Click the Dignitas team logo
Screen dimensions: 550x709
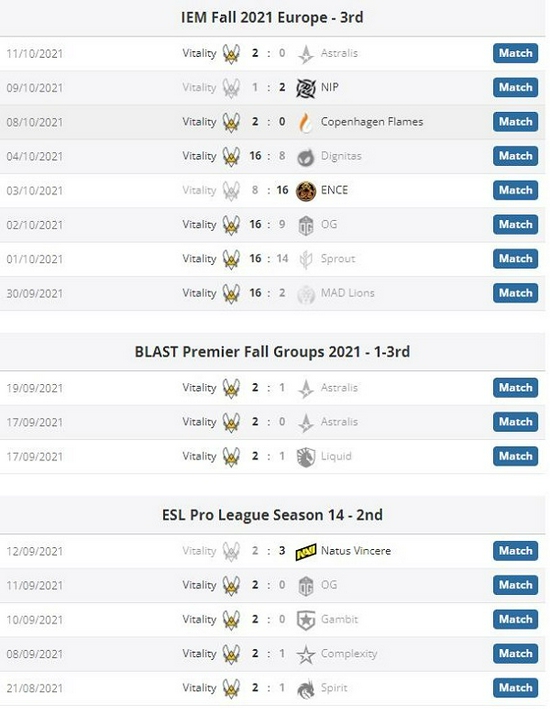pyautogui.click(x=306, y=156)
